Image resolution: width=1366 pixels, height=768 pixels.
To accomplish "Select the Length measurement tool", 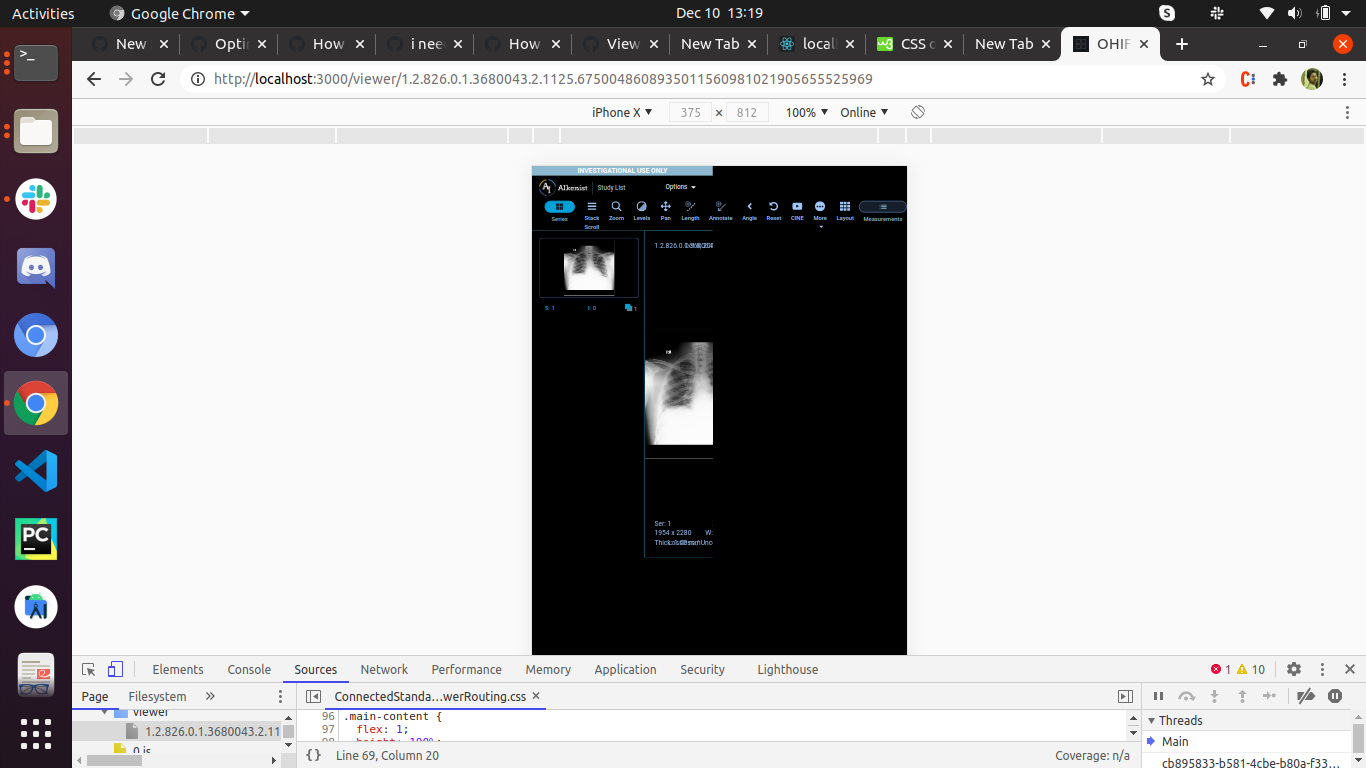I will coord(691,209).
